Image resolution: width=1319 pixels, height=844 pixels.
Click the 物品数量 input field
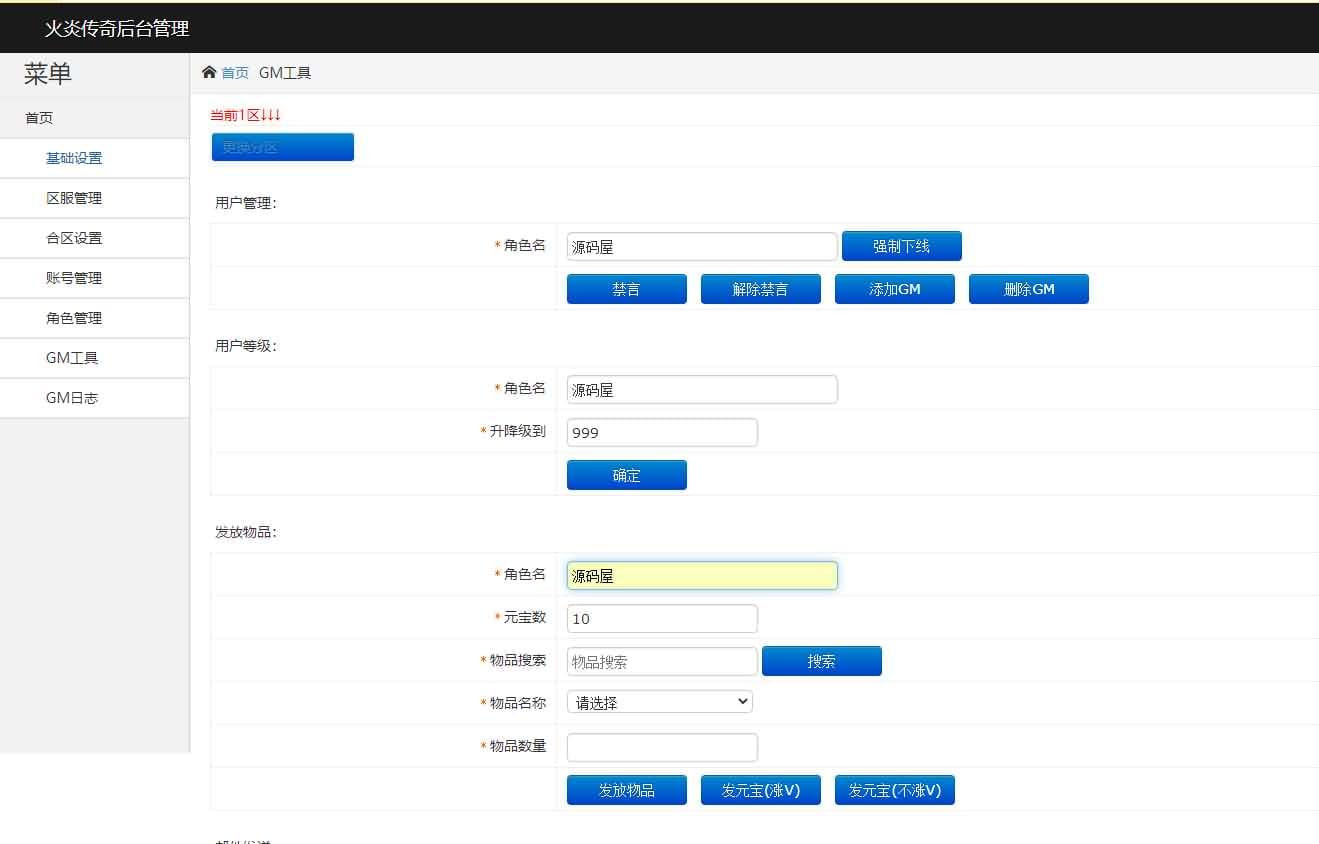pyautogui.click(x=661, y=747)
